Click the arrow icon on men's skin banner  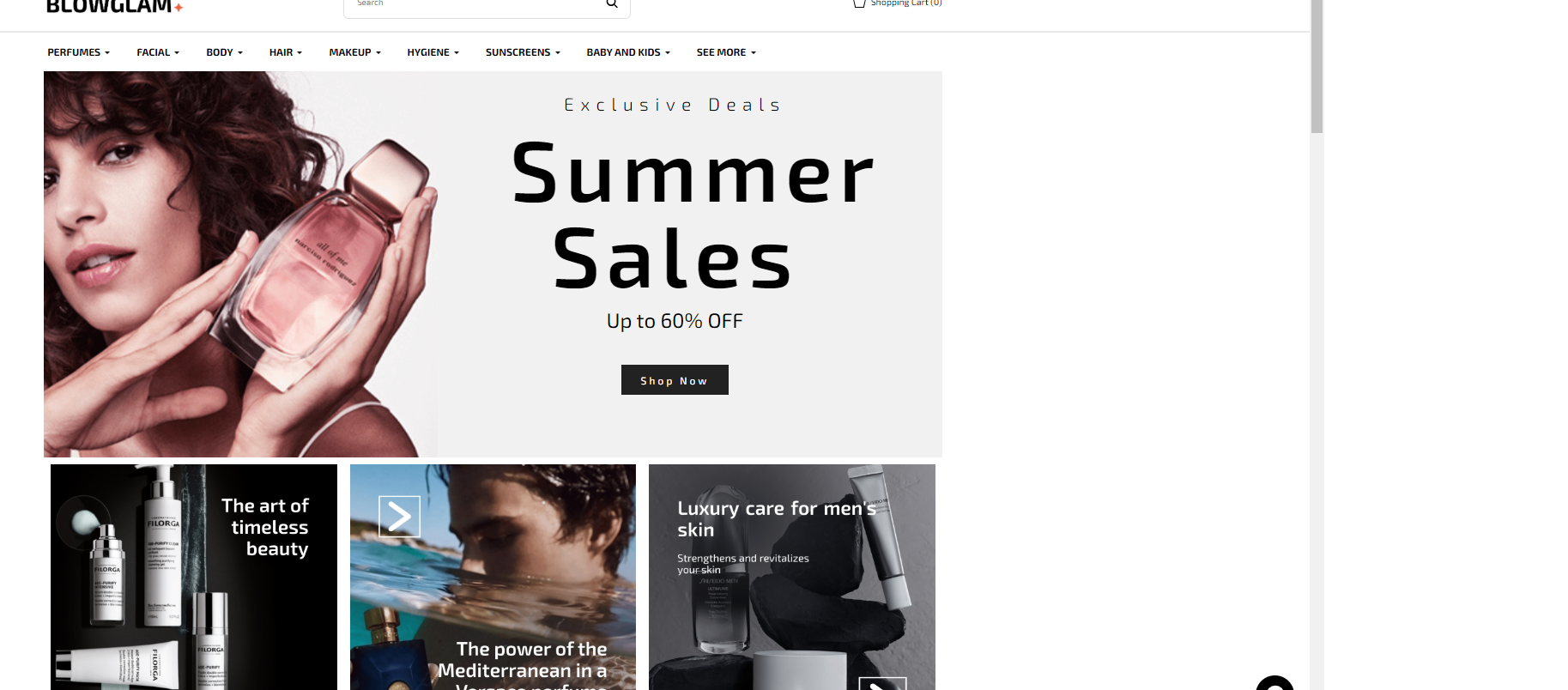(x=882, y=684)
